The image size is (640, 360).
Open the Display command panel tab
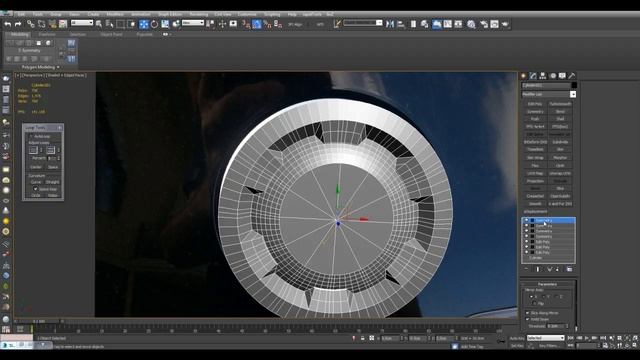pos(562,76)
